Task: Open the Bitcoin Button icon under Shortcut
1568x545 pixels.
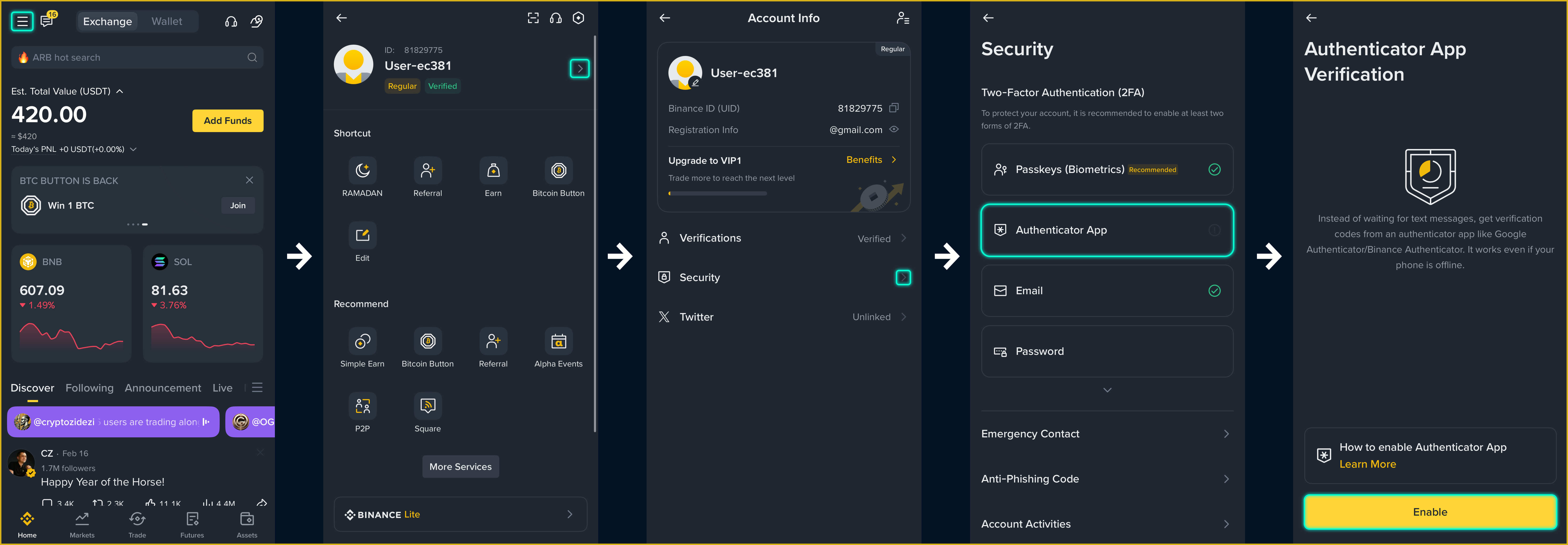Action: pos(559,170)
